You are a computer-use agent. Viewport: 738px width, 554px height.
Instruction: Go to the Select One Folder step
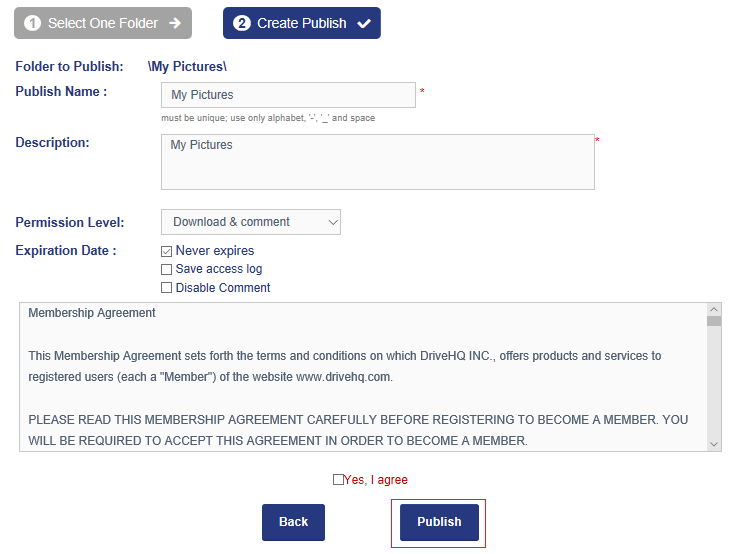pyautogui.click(x=103, y=23)
